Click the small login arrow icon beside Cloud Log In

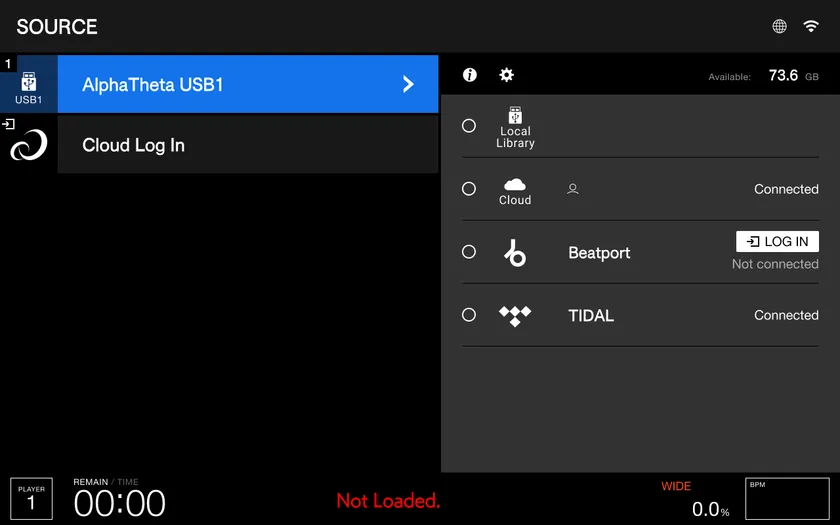coord(8,124)
